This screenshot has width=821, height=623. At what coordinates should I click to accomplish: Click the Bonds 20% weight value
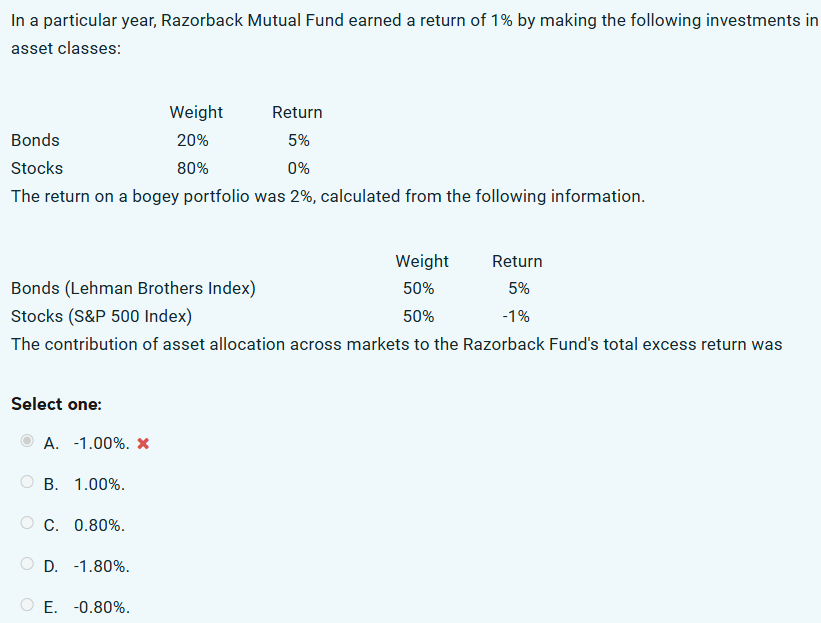pyautogui.click(x=193, y=140)
